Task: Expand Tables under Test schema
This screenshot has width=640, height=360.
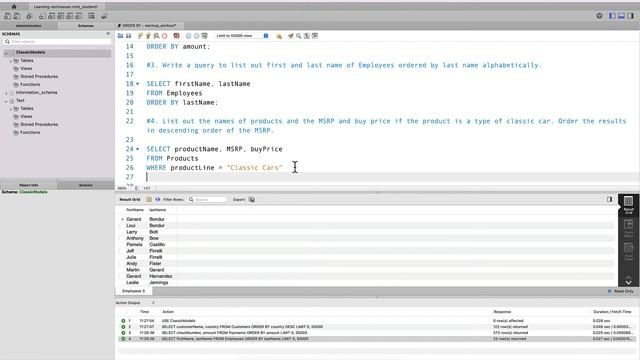Action: click(11, 109)
